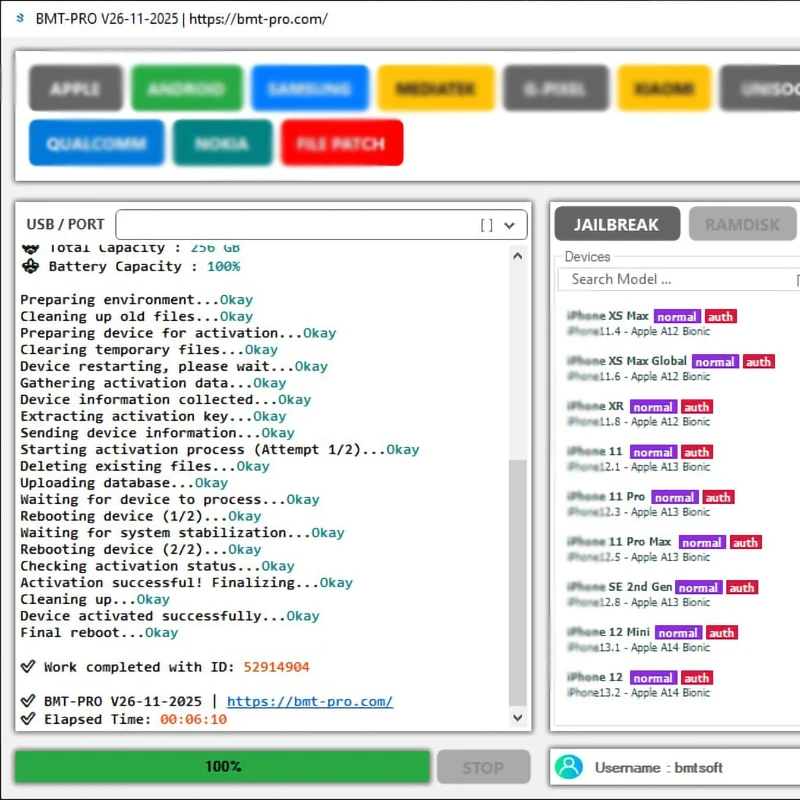Click auth badge on the iPhone12.1 entry

(696, 452)
